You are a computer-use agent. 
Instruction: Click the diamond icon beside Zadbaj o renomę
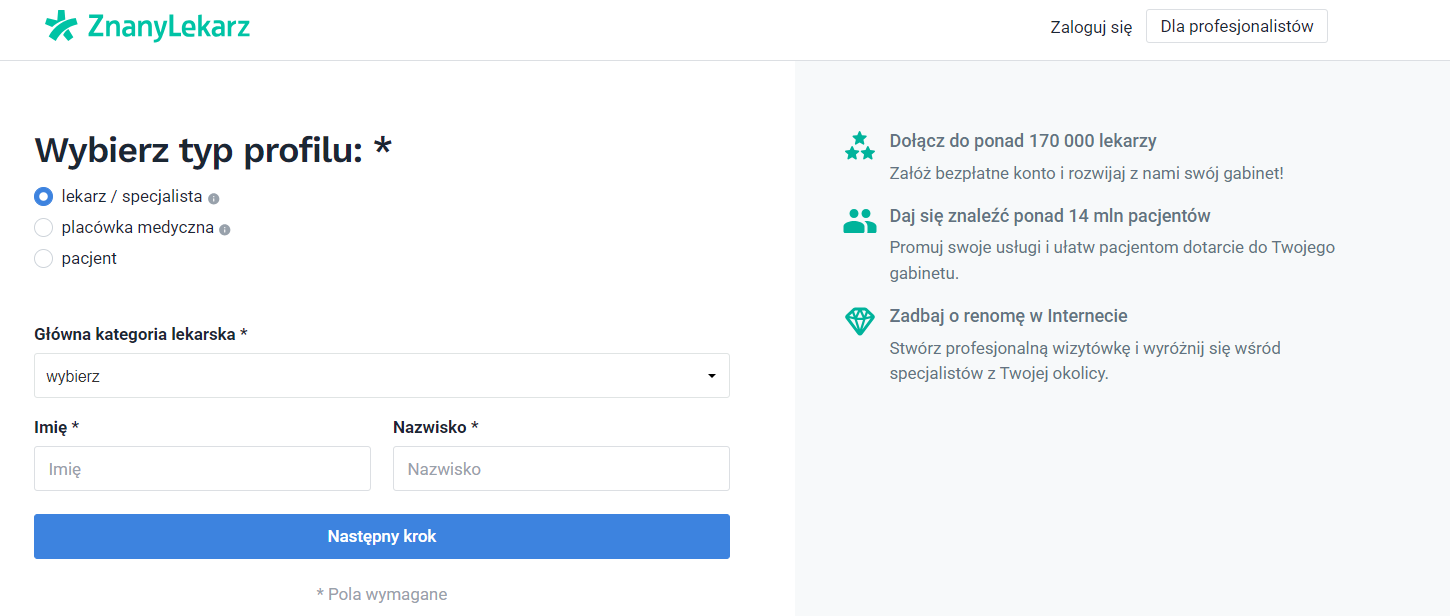click(x=859, y=321)
